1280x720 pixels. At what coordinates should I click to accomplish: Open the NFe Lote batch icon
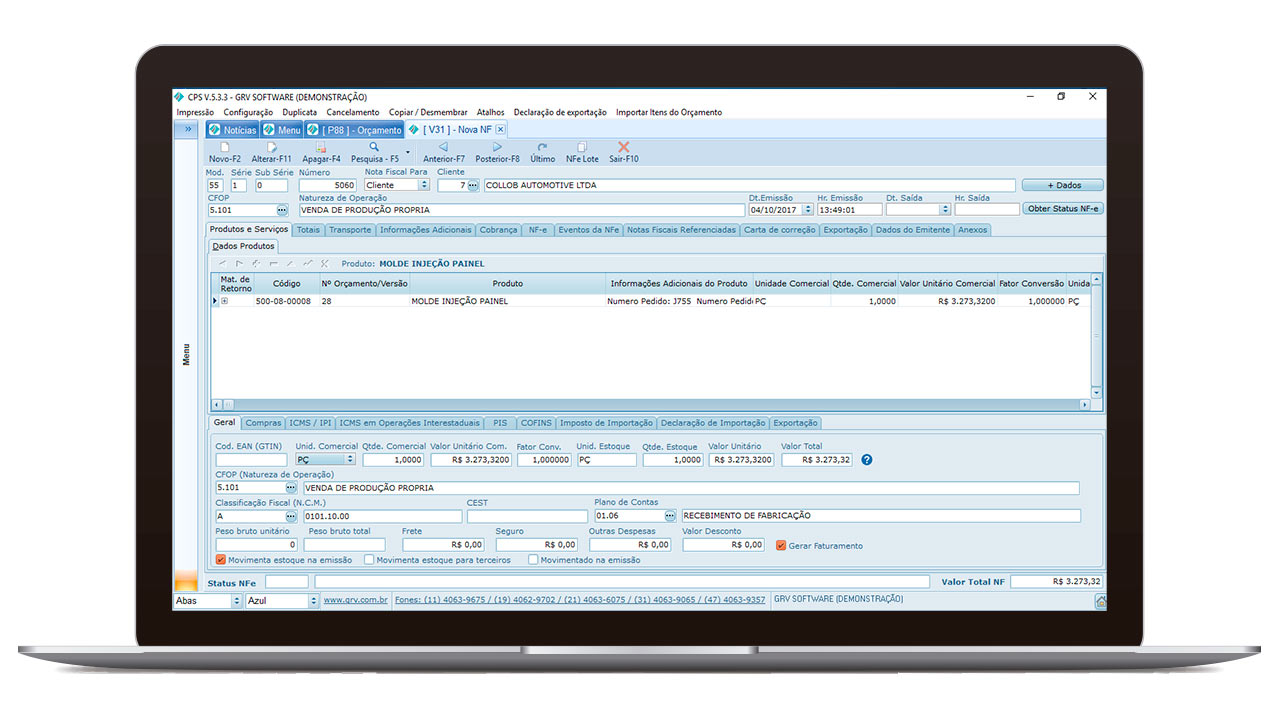click(x=581, y=147)
